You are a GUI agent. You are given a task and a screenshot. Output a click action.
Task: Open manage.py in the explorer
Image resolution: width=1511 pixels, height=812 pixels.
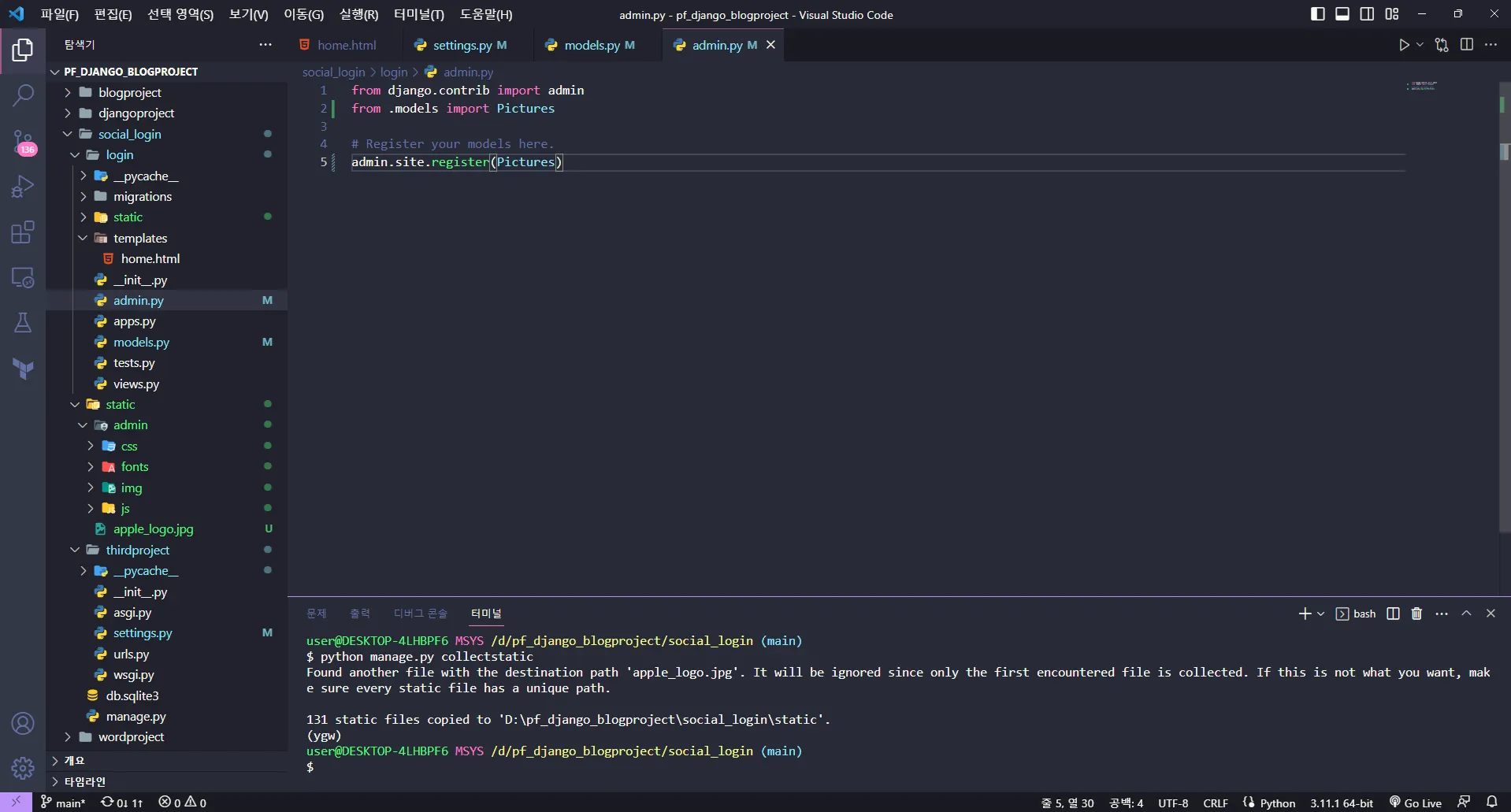(x=167, y=716)
